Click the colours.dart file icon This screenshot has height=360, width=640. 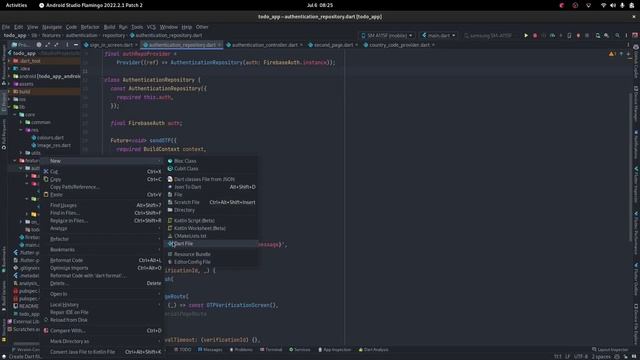[x=34, y=138]
